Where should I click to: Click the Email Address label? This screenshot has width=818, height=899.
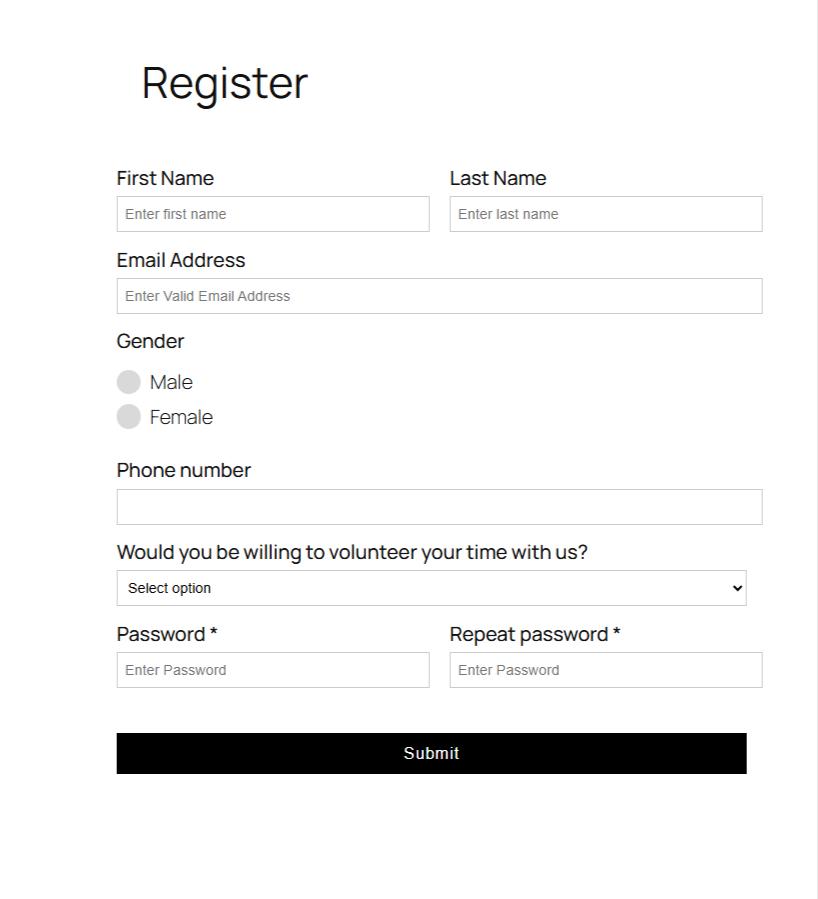181,260
